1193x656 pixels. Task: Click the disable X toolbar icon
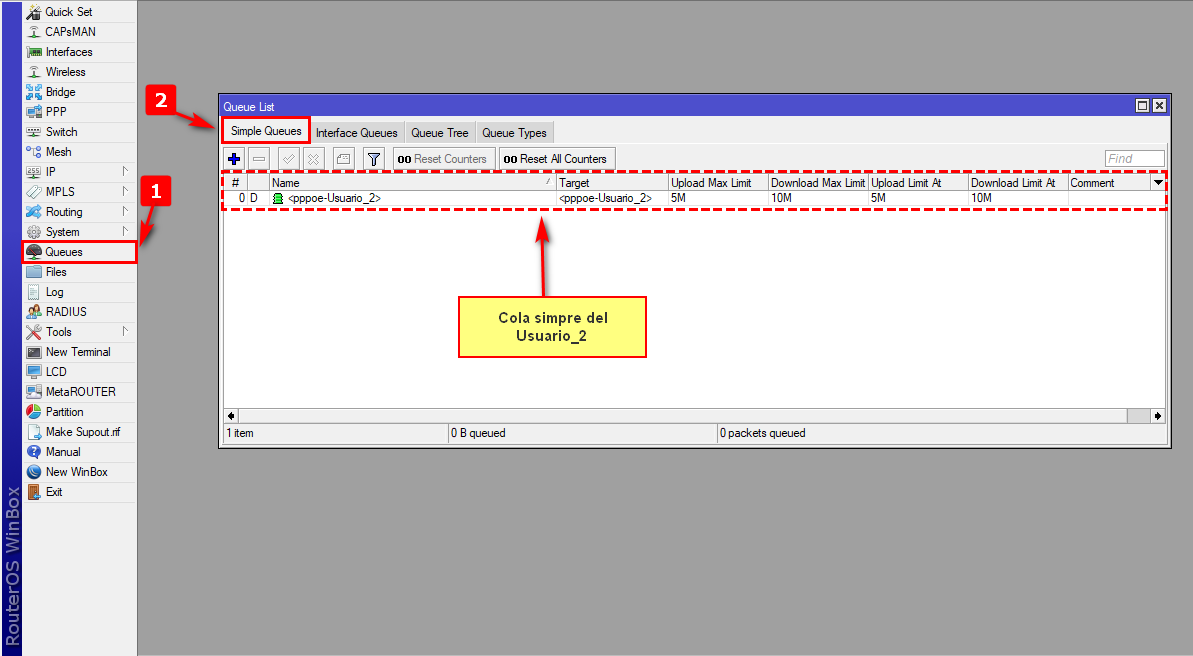coord(313,159)
